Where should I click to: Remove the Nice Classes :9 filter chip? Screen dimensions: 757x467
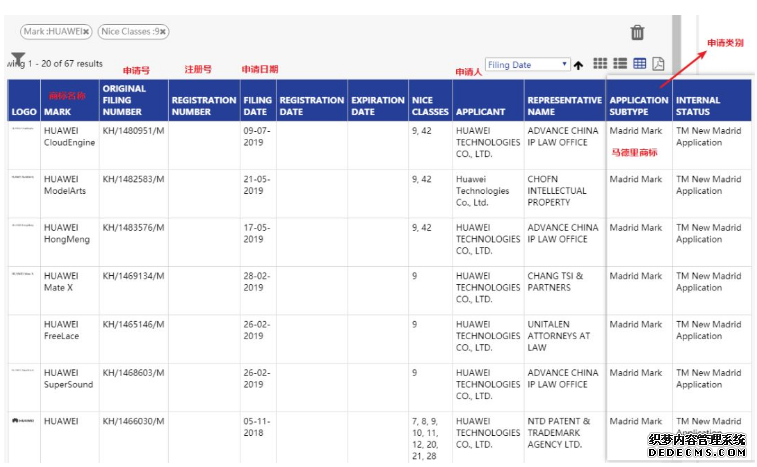163,32
